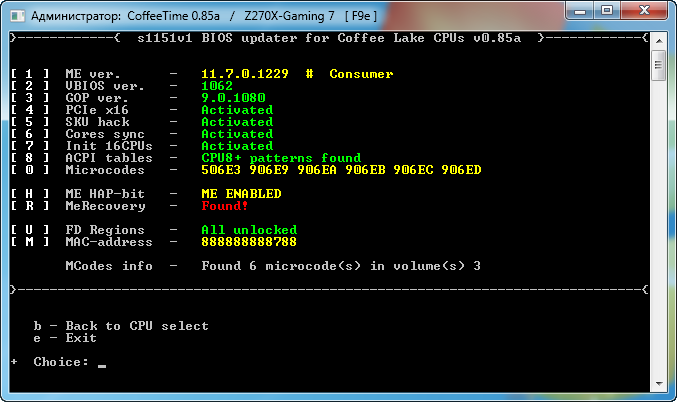Click the 'ACPI tables' label
Screen dimensions: 677x402
109,158
